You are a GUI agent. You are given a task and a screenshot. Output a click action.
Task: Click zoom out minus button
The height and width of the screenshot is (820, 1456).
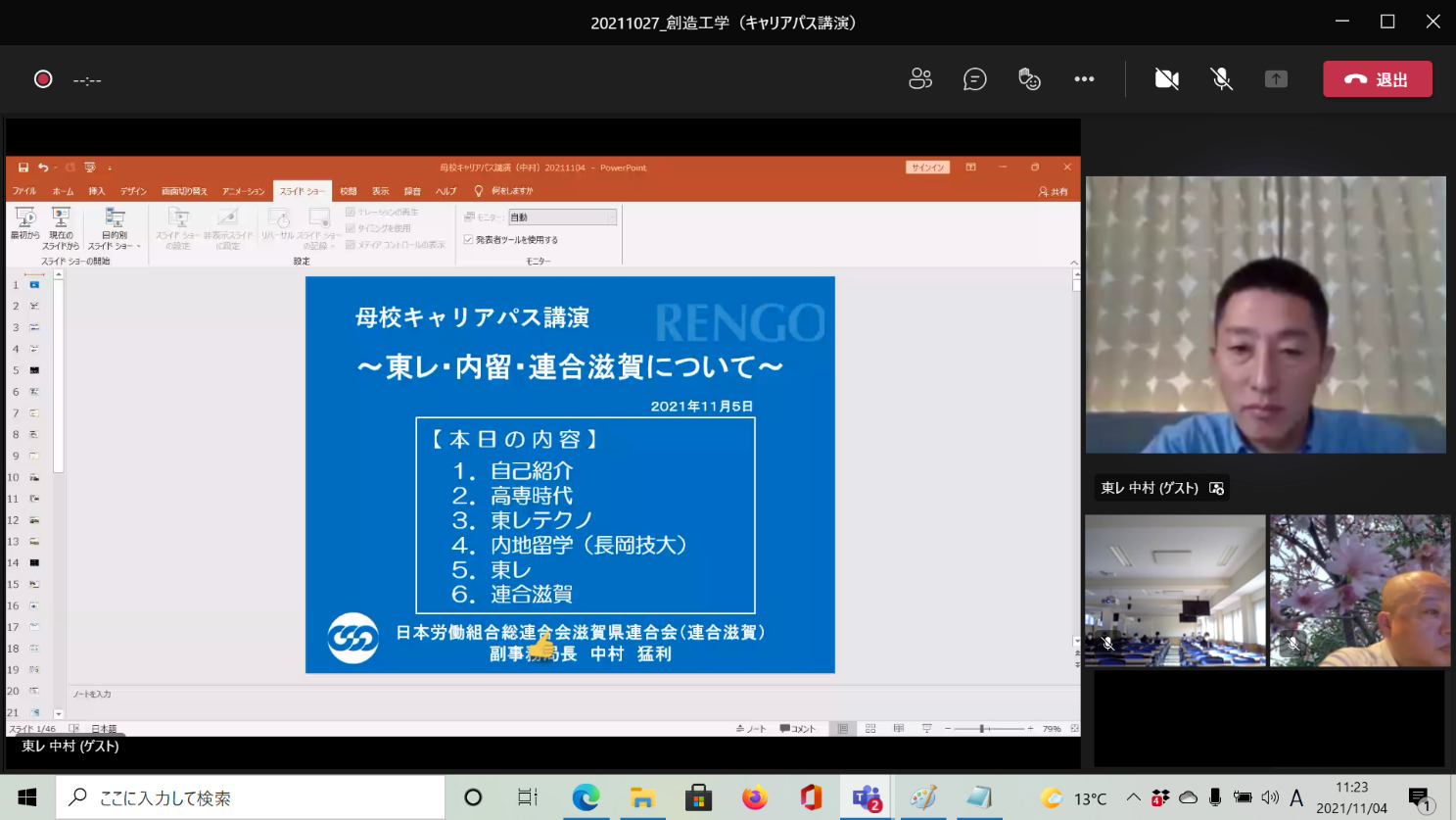pos(948,729)
